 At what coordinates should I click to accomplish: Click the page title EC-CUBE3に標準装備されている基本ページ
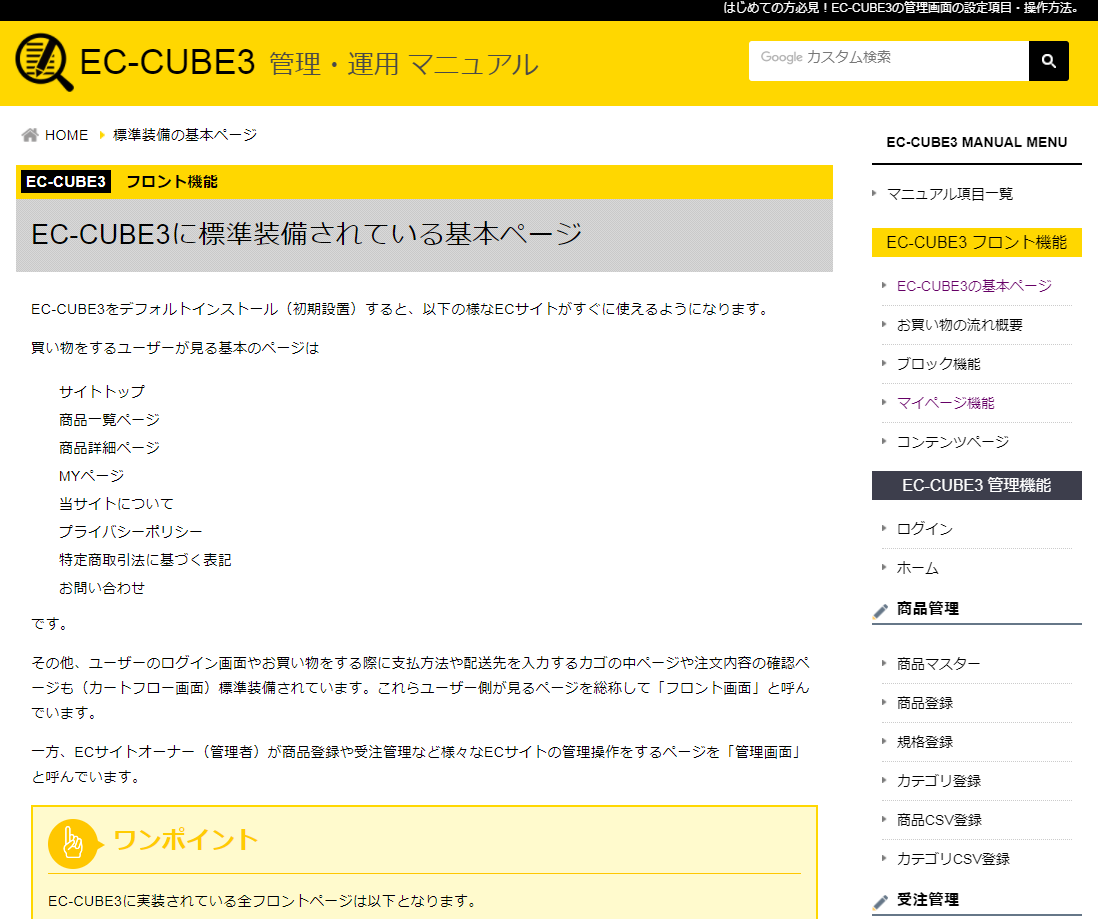click(x=307, y=234)
